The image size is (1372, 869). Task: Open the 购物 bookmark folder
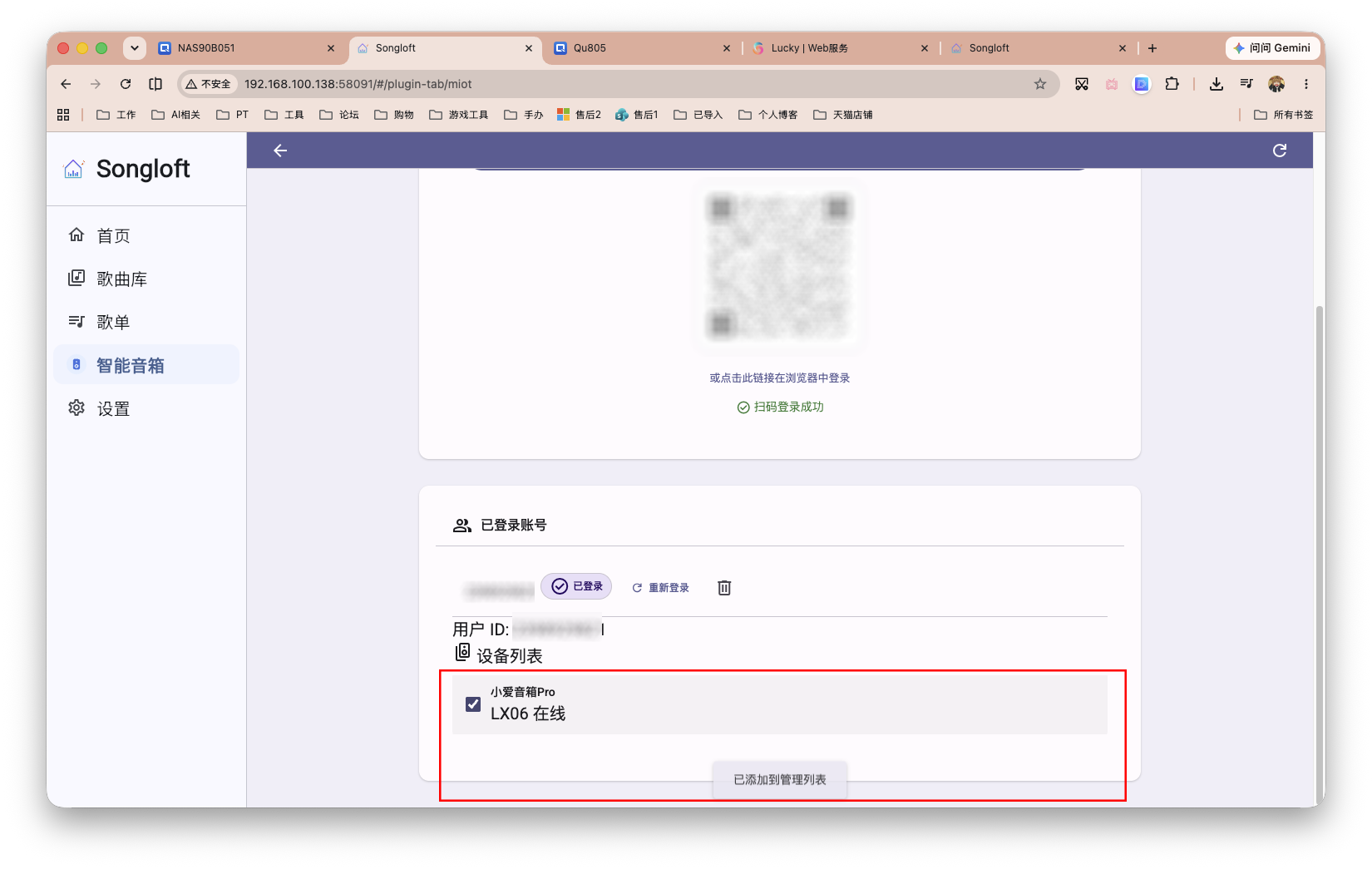coord(394,115)
